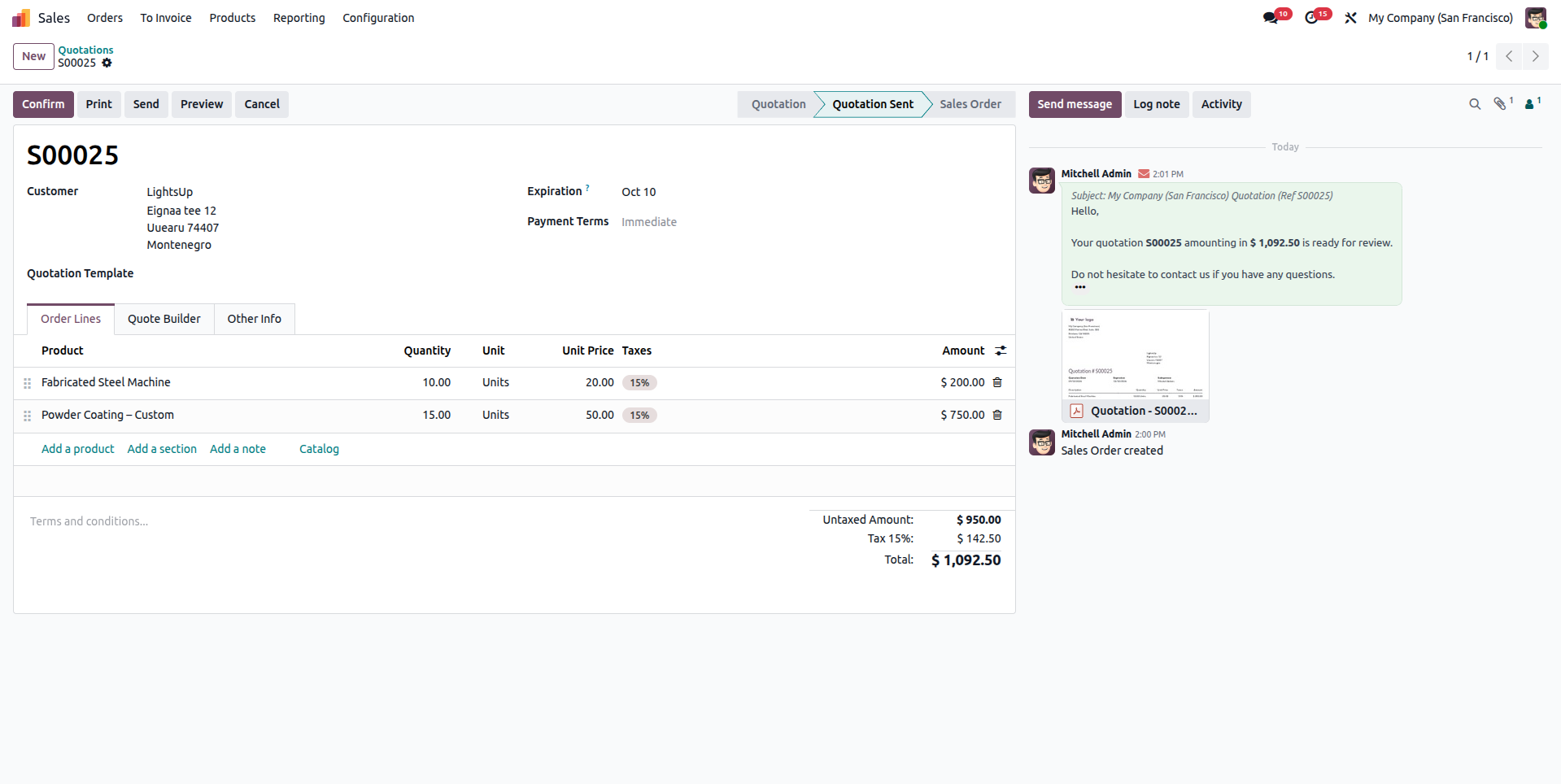Expand the email's three-dot read more
1561x784 pixels.
pyautogui.click(x=1080, y=287)
